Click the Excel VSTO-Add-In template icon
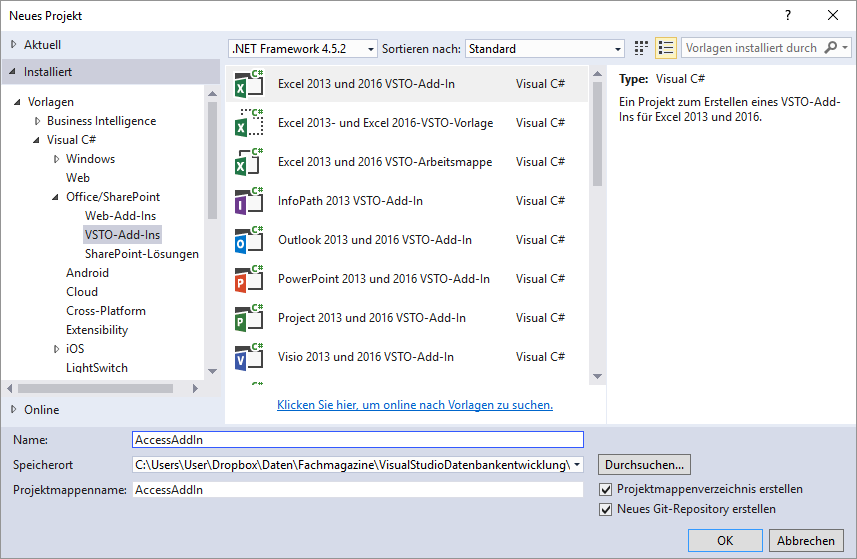 [x=249, y=84]
